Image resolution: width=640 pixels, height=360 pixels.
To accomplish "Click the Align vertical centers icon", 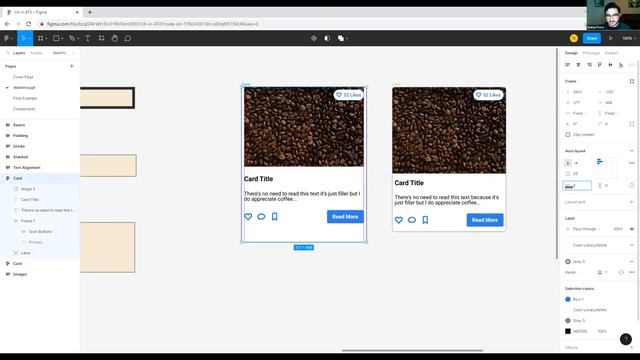I will (610, 65).
